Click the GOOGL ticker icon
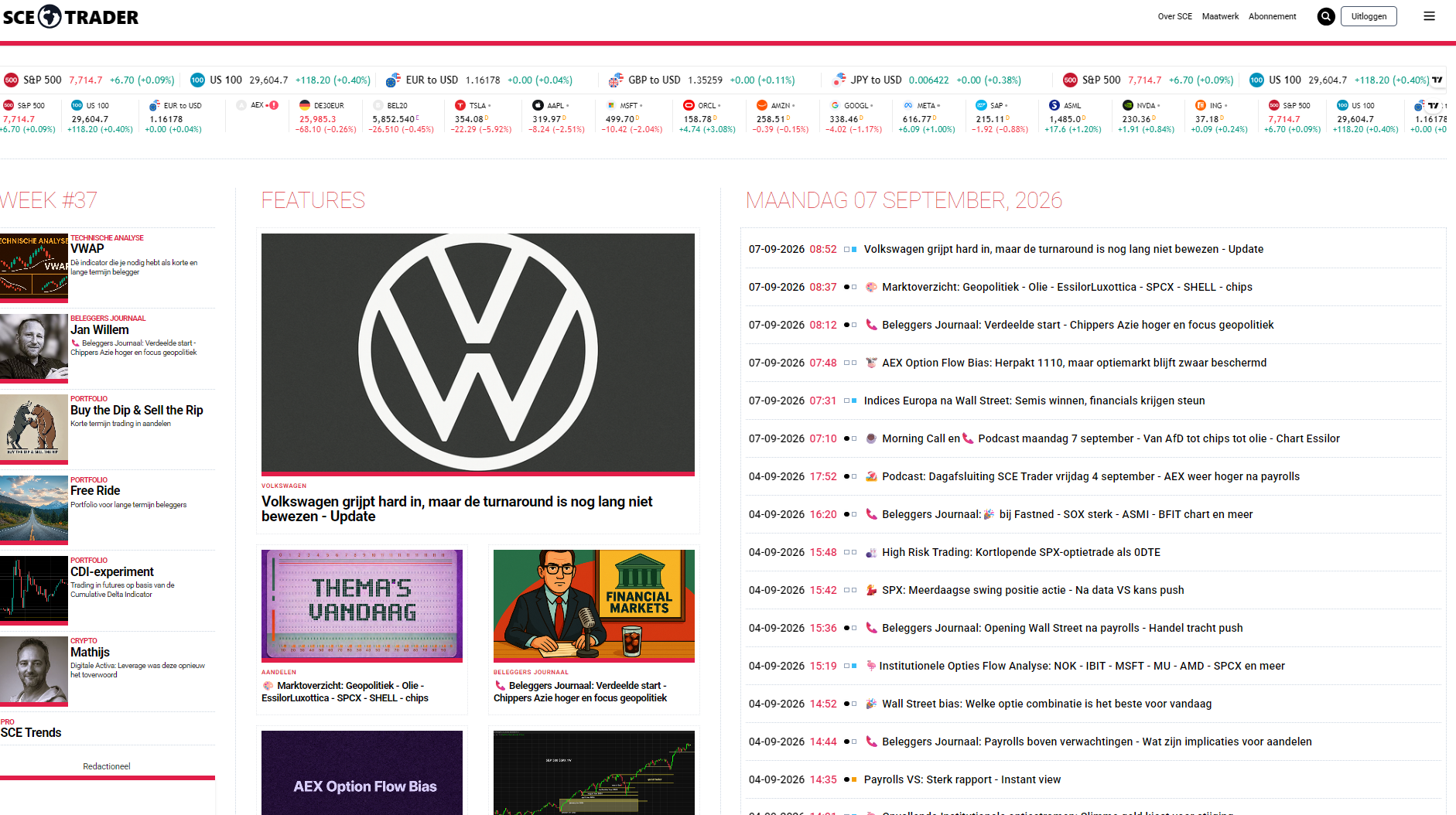Image resolution: width=1456 pixels, height=815 pixels. (835, 105)
